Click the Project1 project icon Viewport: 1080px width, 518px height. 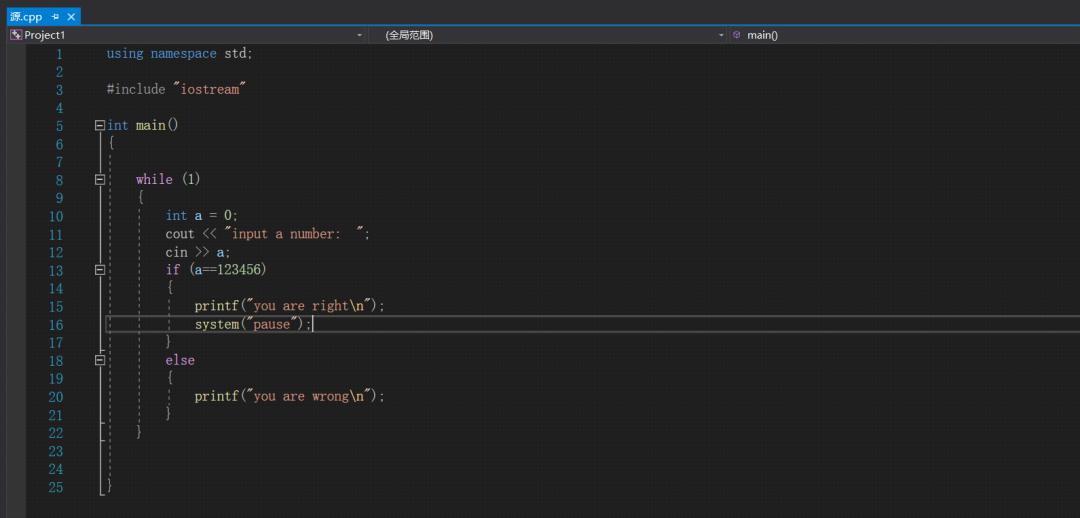pyautogui.click(x=17, y=34)
